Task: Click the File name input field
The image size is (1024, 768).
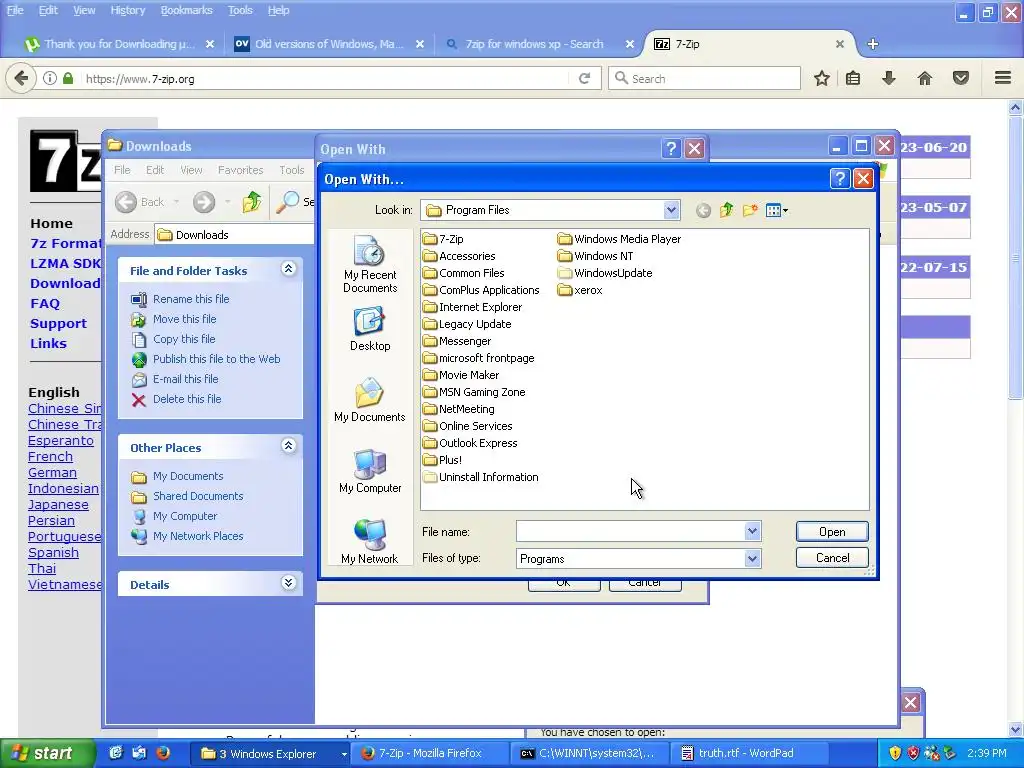Action: (x=631, y=532)
